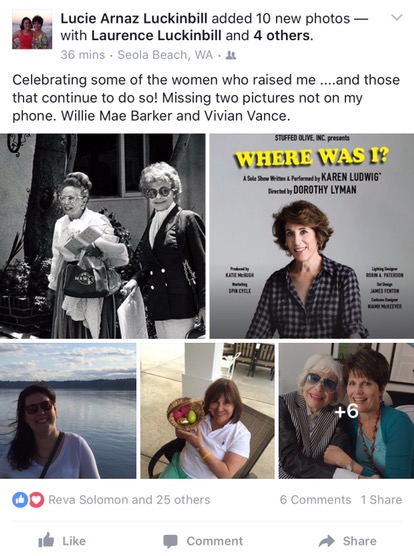
Task: Open the post options chevron menu
Action: (396, 17)
